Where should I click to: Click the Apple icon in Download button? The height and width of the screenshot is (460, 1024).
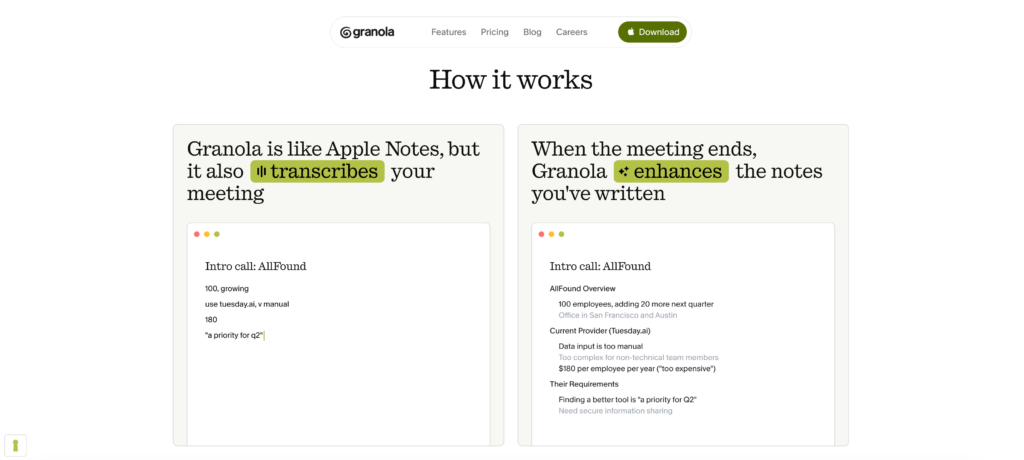click(x=631, y=32)
